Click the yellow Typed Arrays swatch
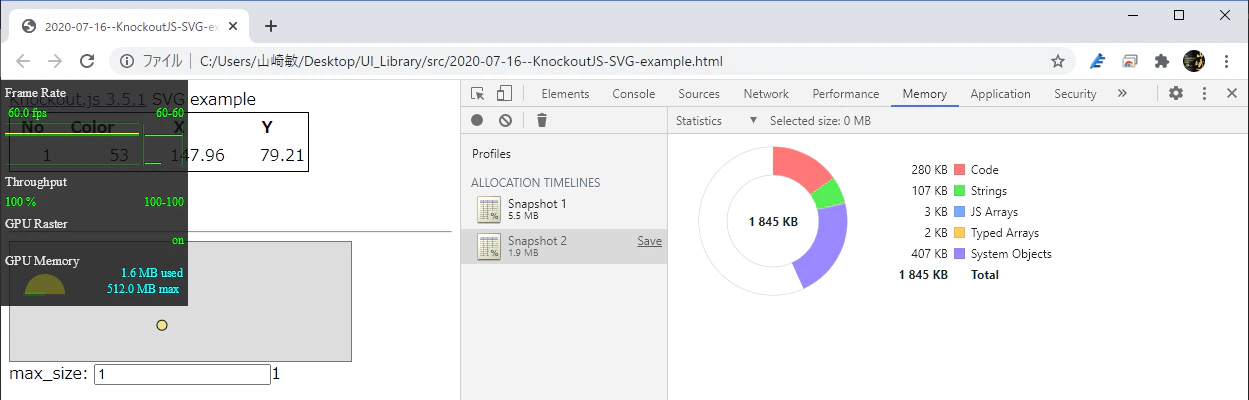Viewport: 1249px width, 400px height. (x=960, y=233)
